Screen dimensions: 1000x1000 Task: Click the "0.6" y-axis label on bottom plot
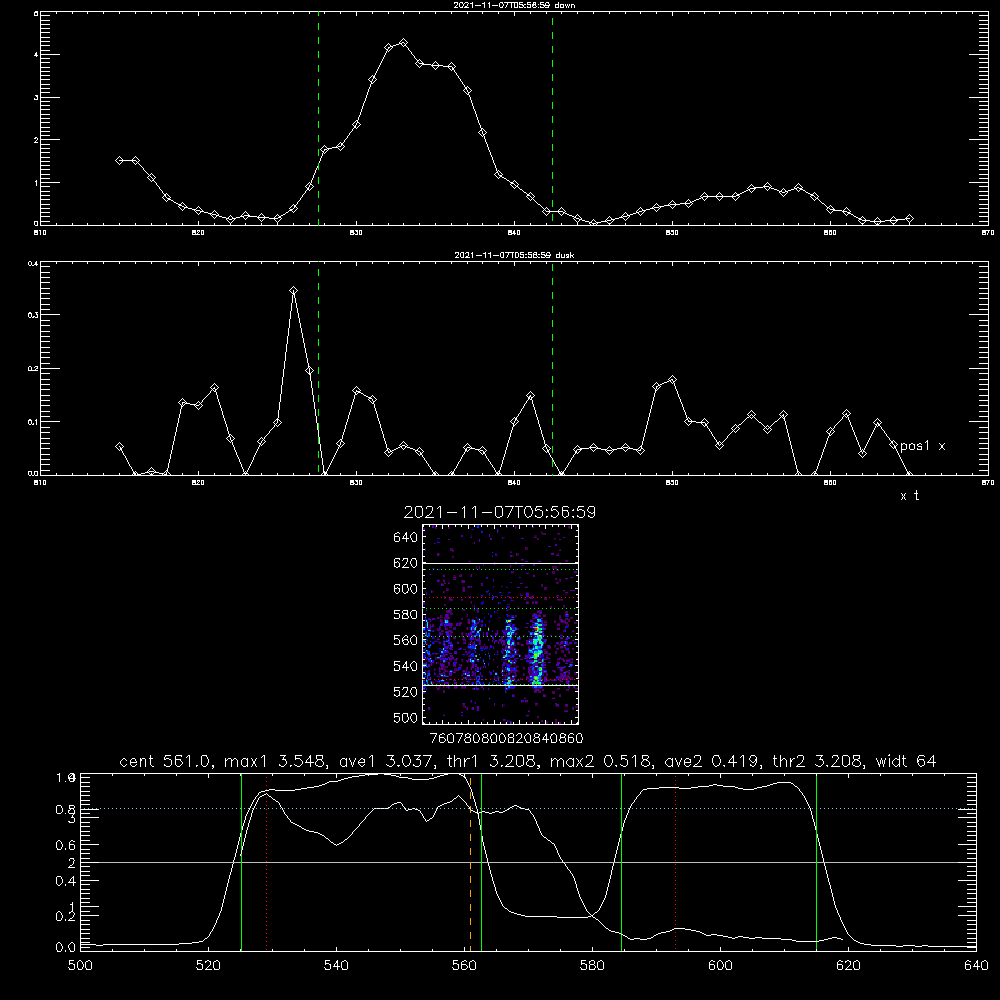tap(66, 845)
